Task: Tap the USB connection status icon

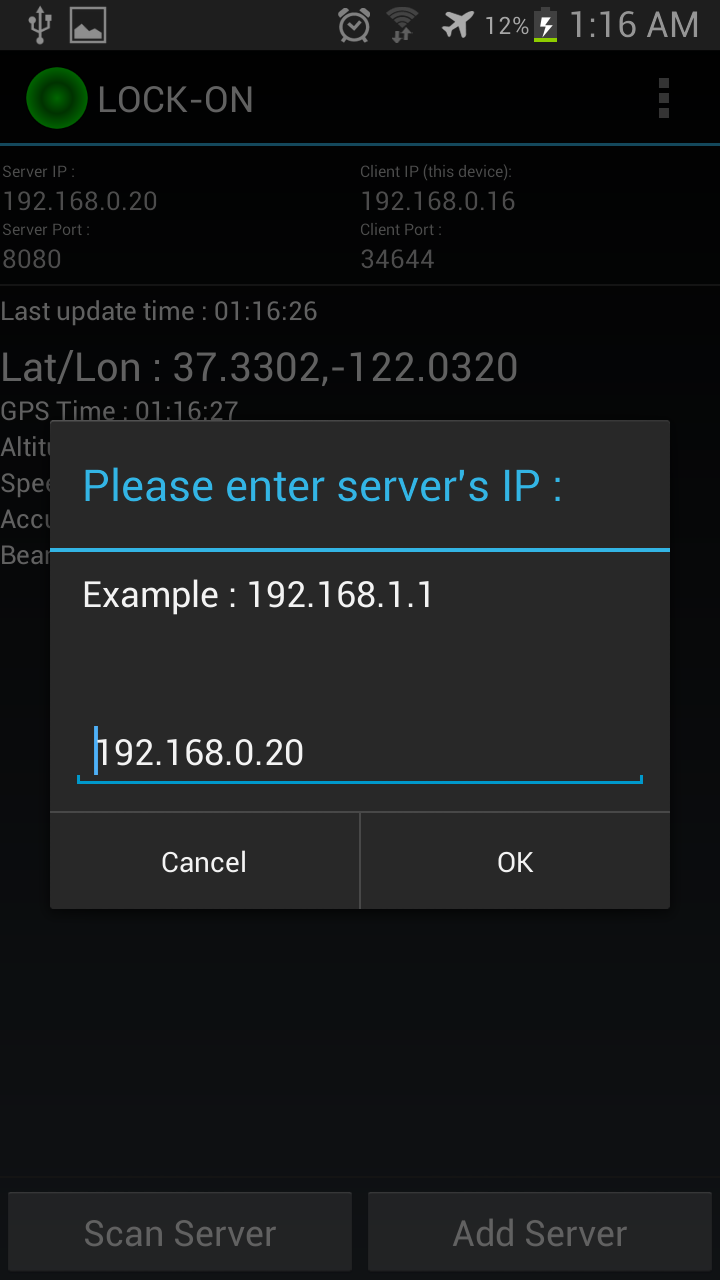Action: (x=39, y=25)
